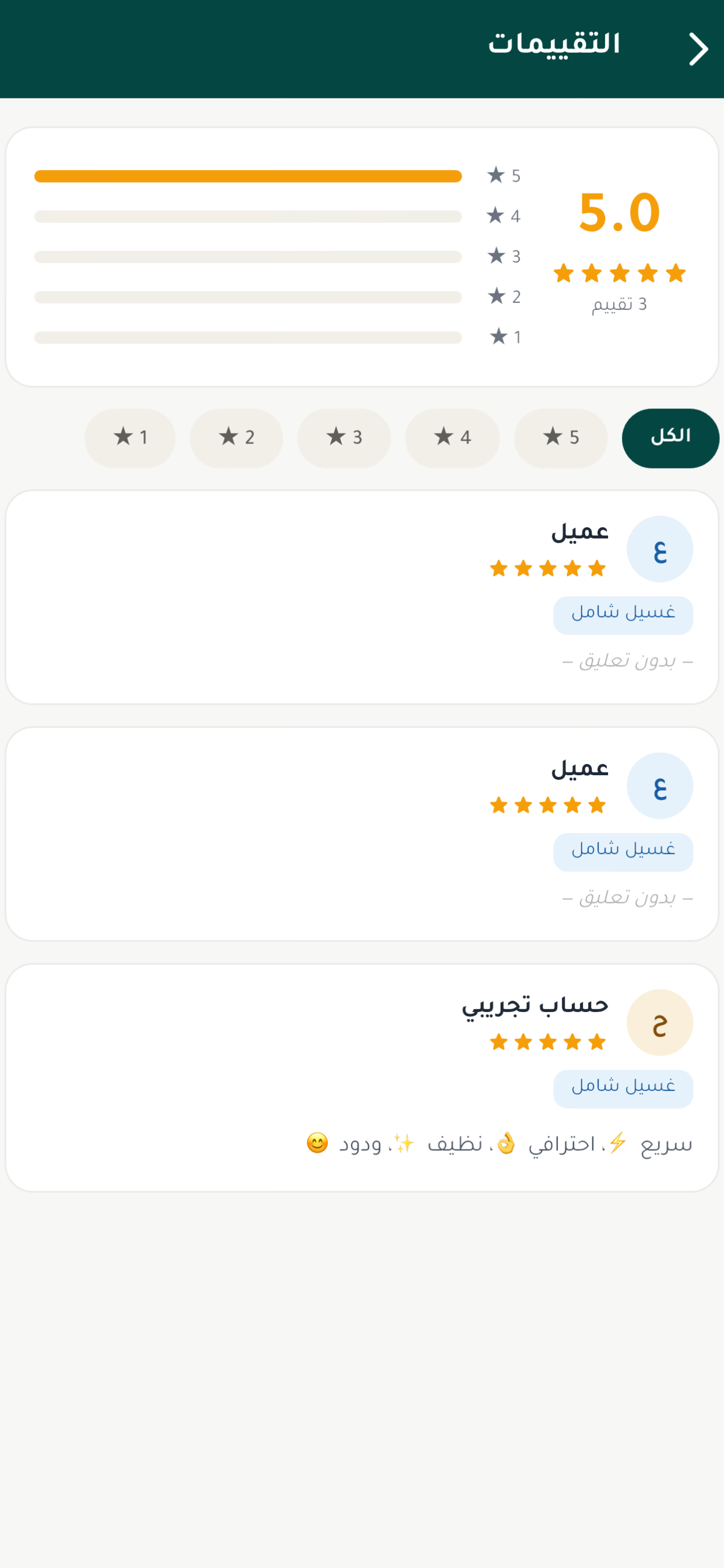Screen dimensions: 724x1568
Task: Tap the beige ح avatar of حساب تجريبي
Action: tap(659, 1023)
